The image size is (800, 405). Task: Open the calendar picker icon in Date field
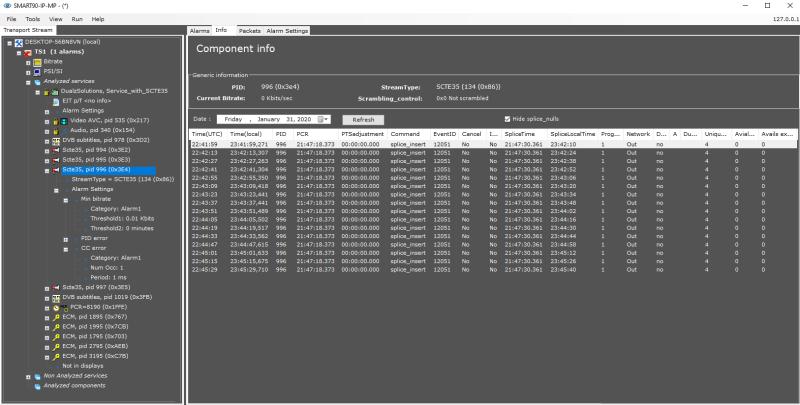(322, 119)
